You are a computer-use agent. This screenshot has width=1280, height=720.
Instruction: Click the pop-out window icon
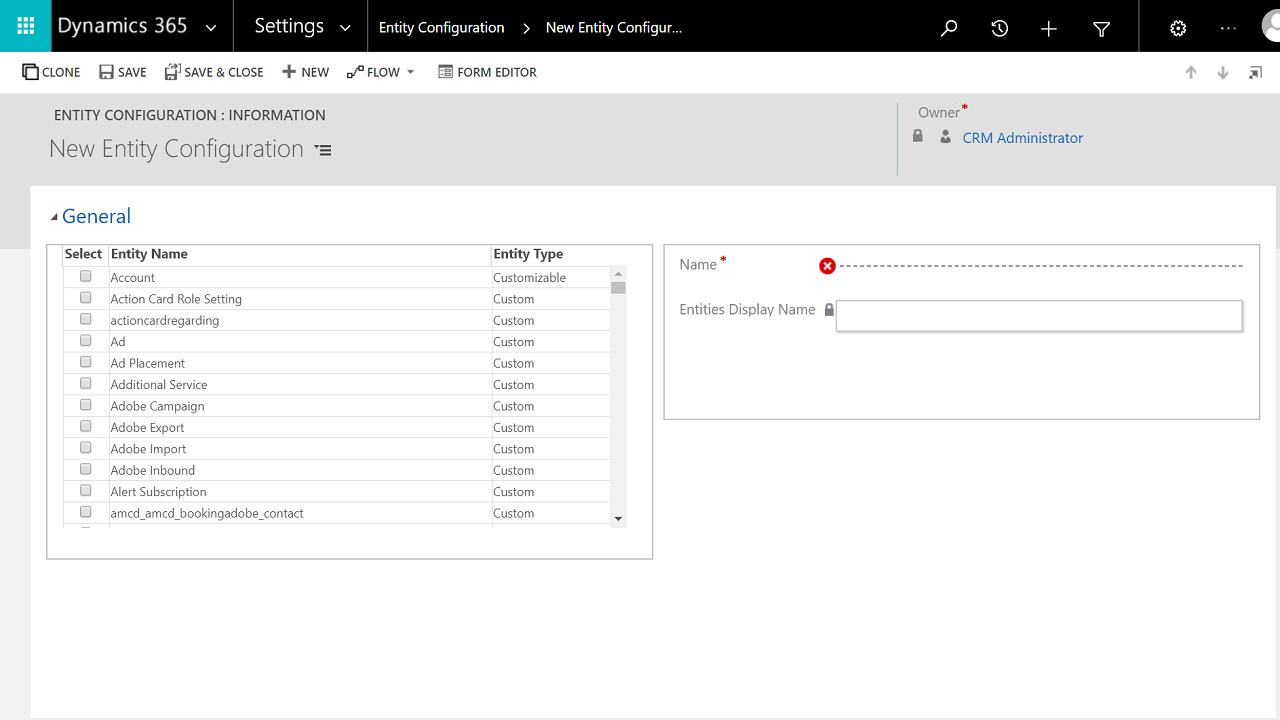pos(1255,73)
